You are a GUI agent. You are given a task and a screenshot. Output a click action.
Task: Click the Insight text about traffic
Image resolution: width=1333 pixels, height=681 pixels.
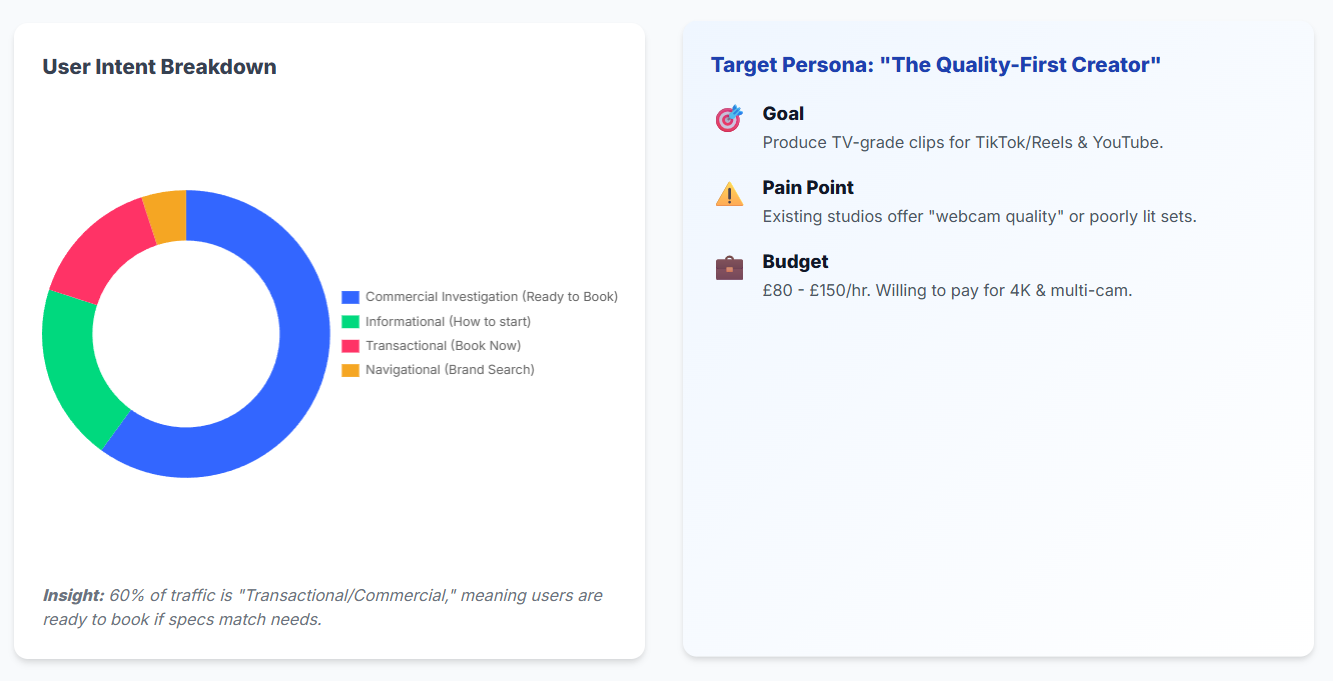323,607
